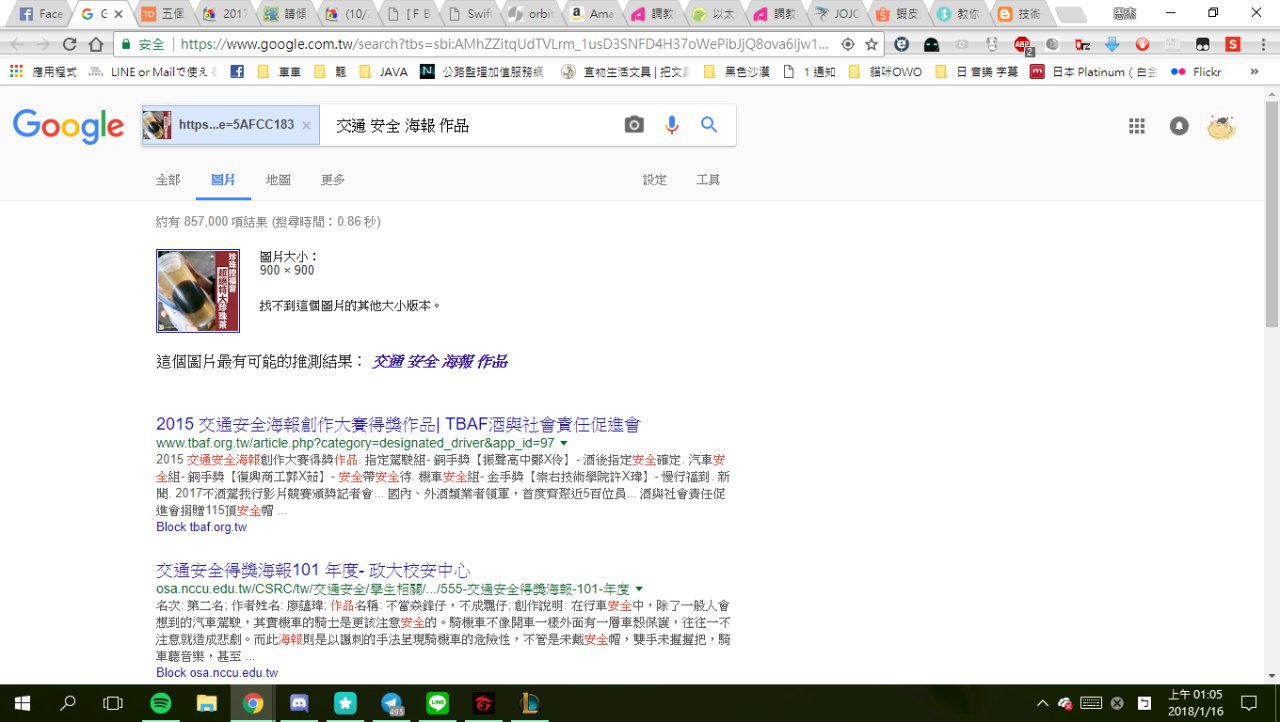1280x722 pixels.
Task: Switch to the 全部 results tab
Action: [168, 180]
